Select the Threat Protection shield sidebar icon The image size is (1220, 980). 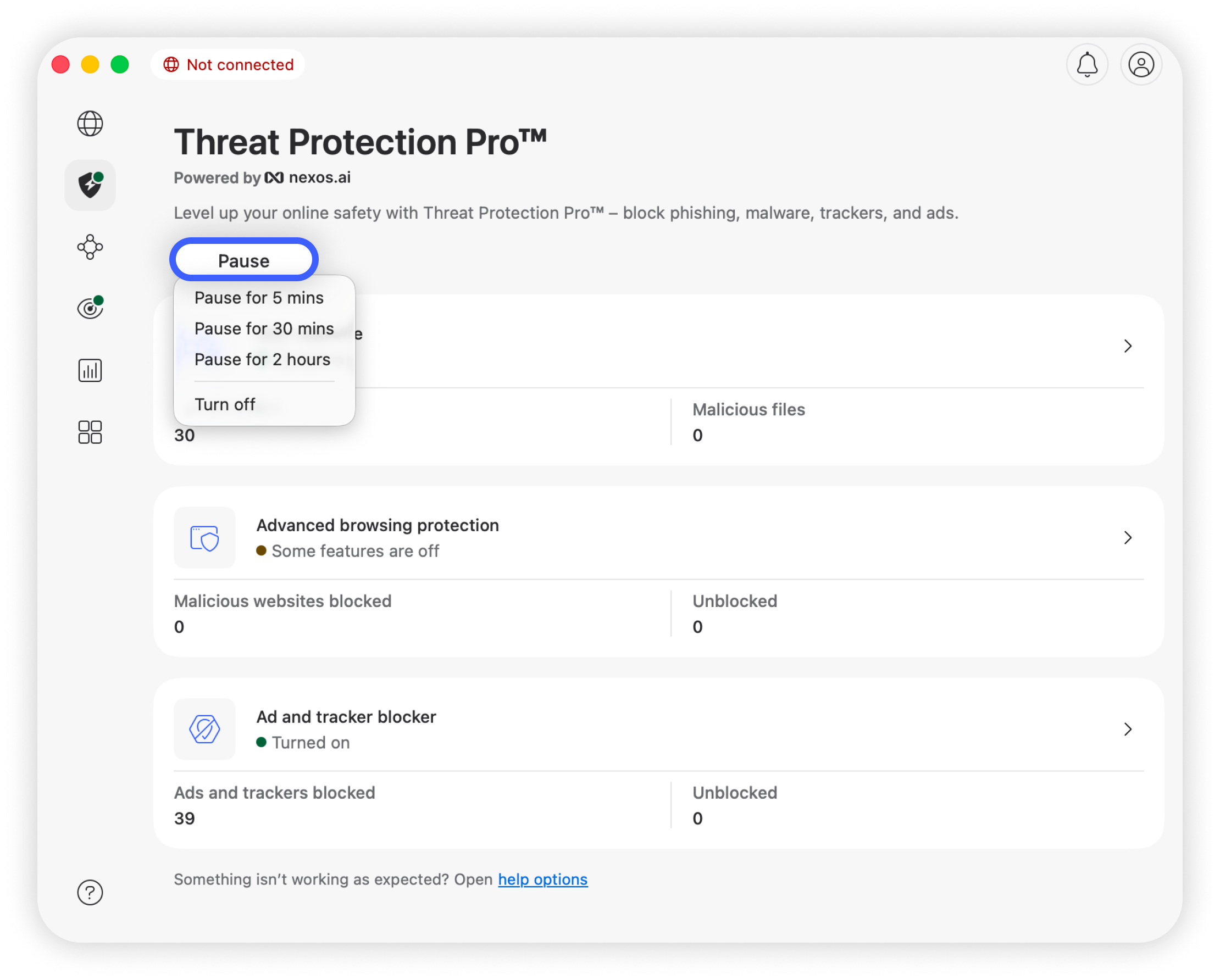(x=90, y=185)
